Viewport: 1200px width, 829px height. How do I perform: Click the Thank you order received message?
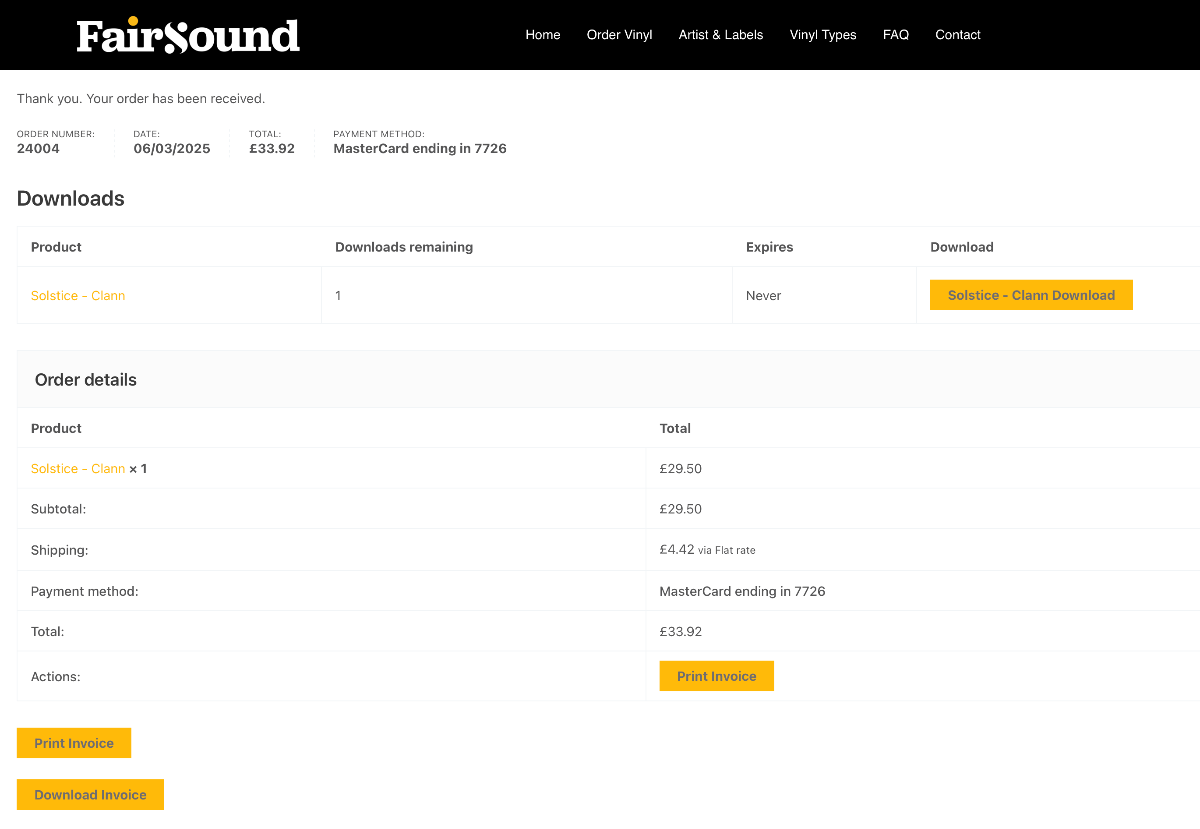[141, 99]
